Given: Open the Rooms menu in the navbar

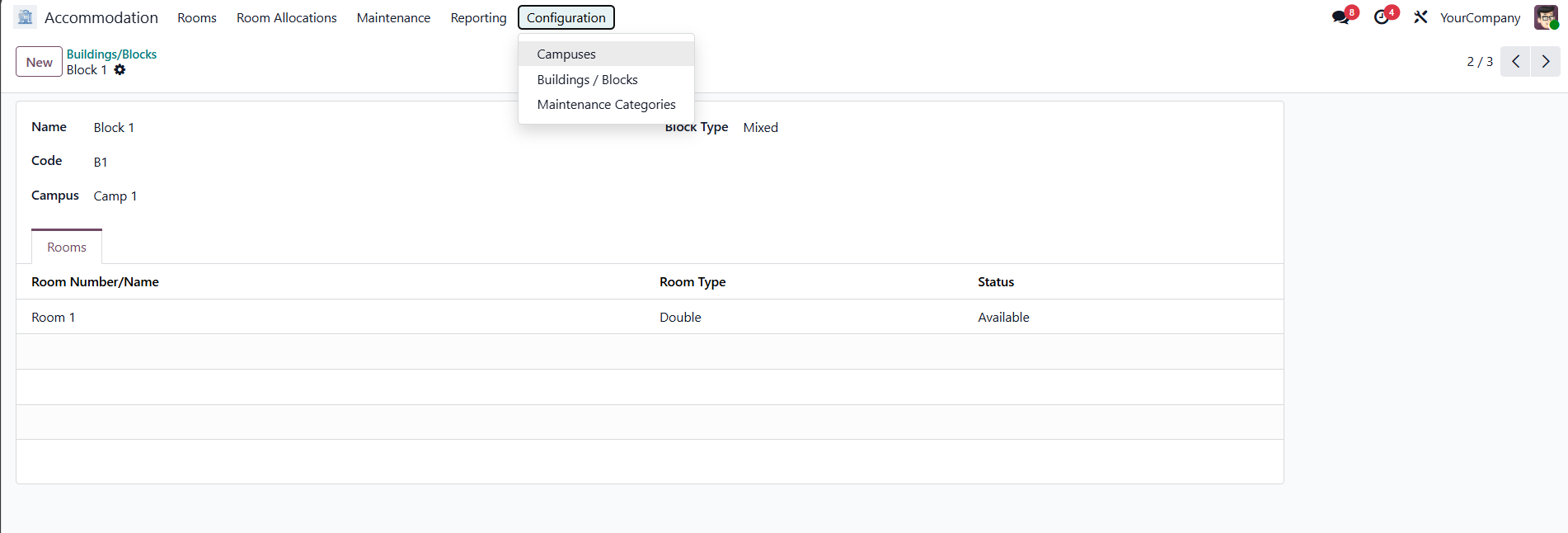Looking at the screenshot, I should pos(197,18).
